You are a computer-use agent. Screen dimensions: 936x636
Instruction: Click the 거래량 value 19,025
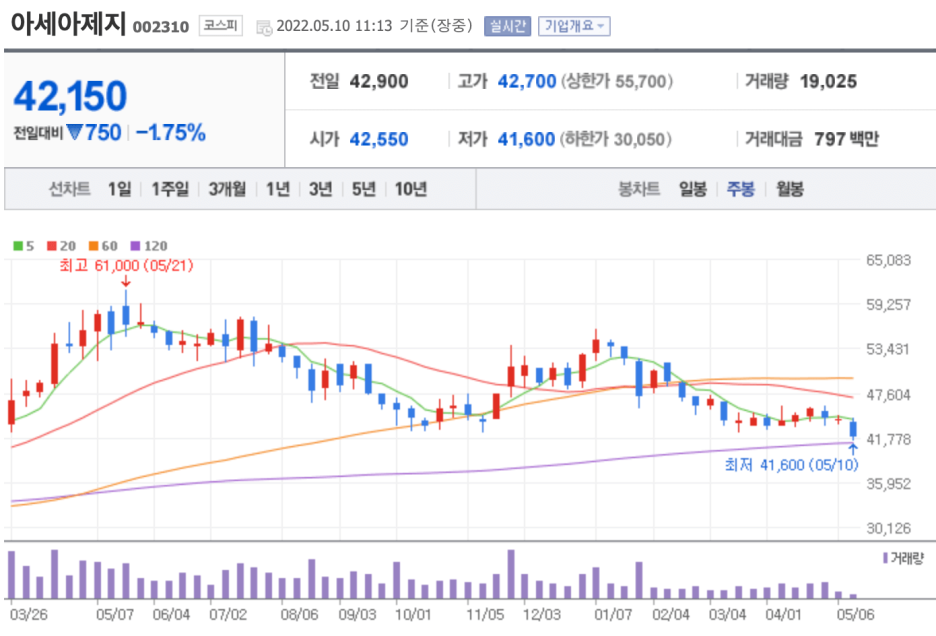tap(829, 81)
